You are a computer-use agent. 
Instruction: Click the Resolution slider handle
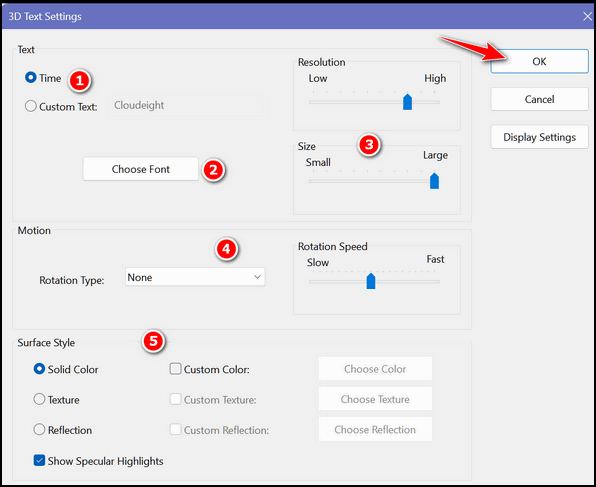click(407, 102)
